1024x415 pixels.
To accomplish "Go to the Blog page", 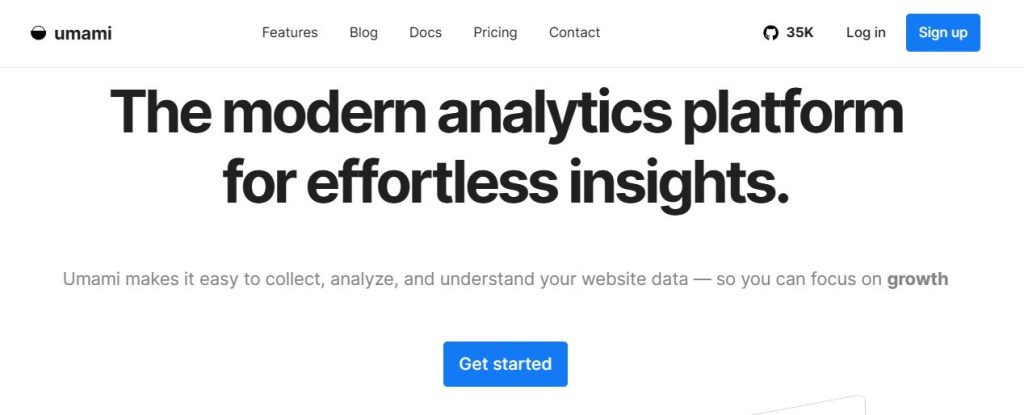I will click(x=364, y=33).
